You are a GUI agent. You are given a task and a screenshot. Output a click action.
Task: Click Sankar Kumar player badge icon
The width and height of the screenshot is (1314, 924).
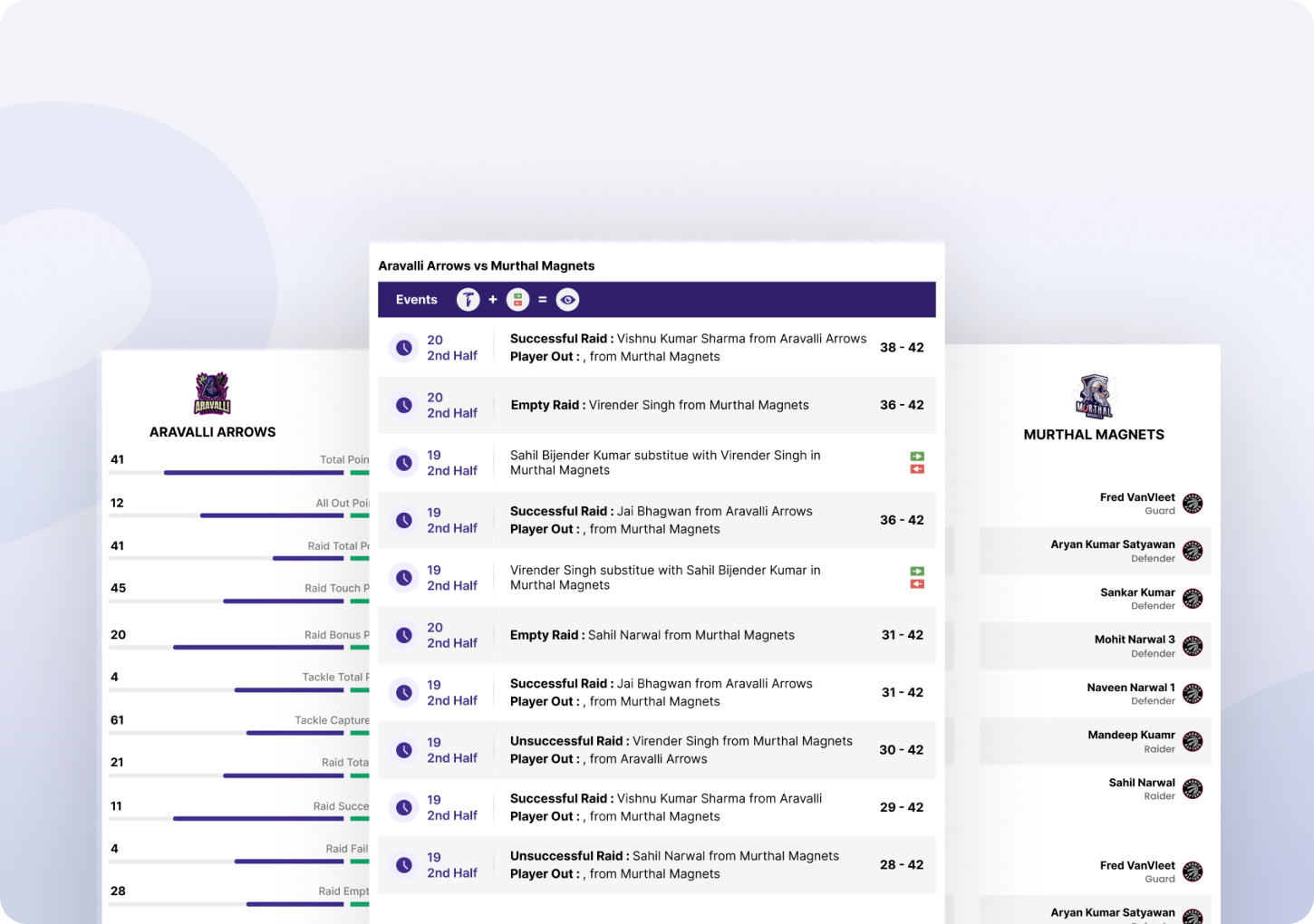(1193, 599)
